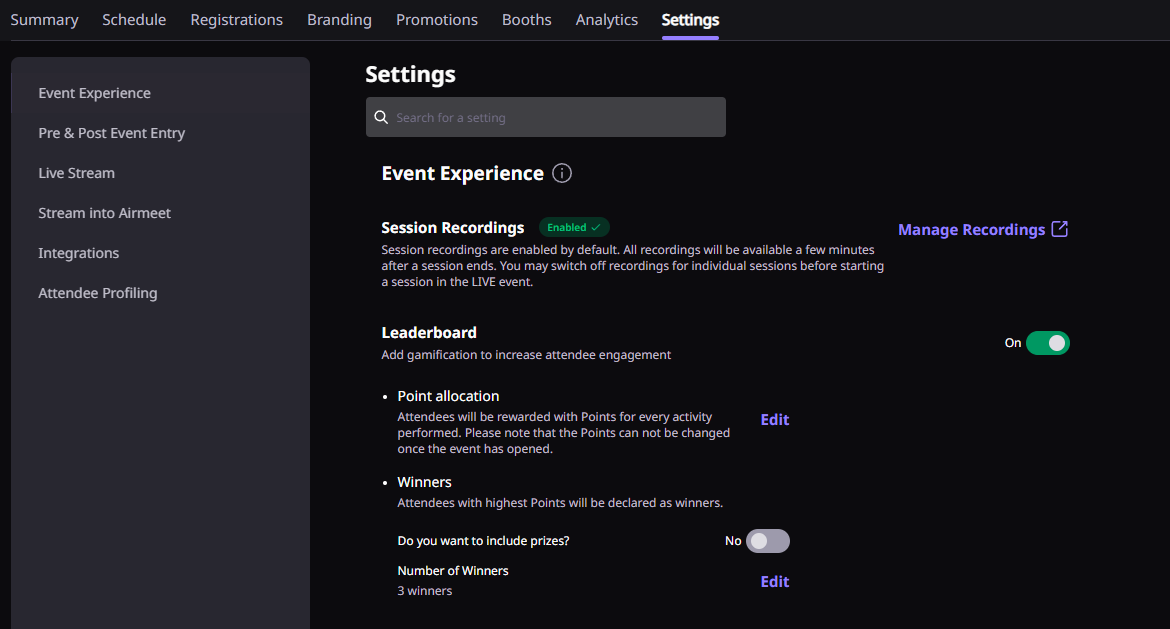Click the Event Experience info icon
The width and height of the screenshot is (1170, 629).
562,174
